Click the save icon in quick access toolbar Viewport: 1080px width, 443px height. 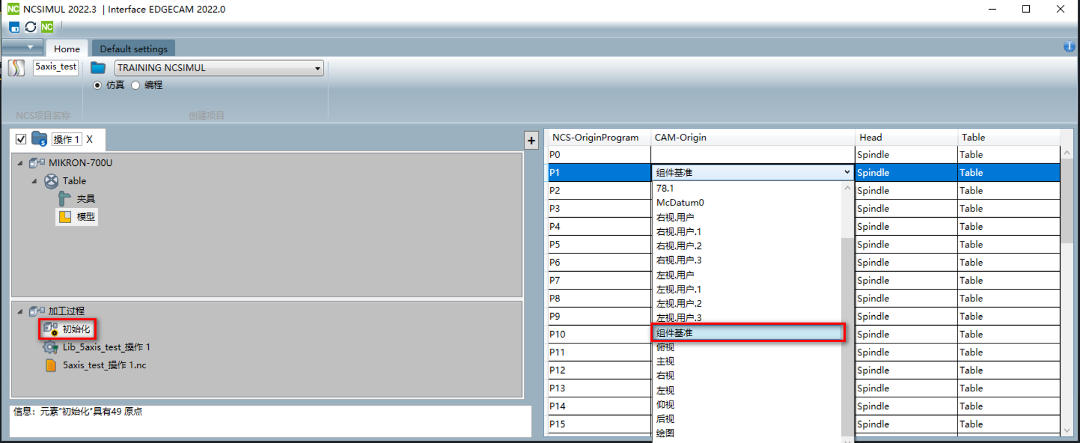point(14,27)
